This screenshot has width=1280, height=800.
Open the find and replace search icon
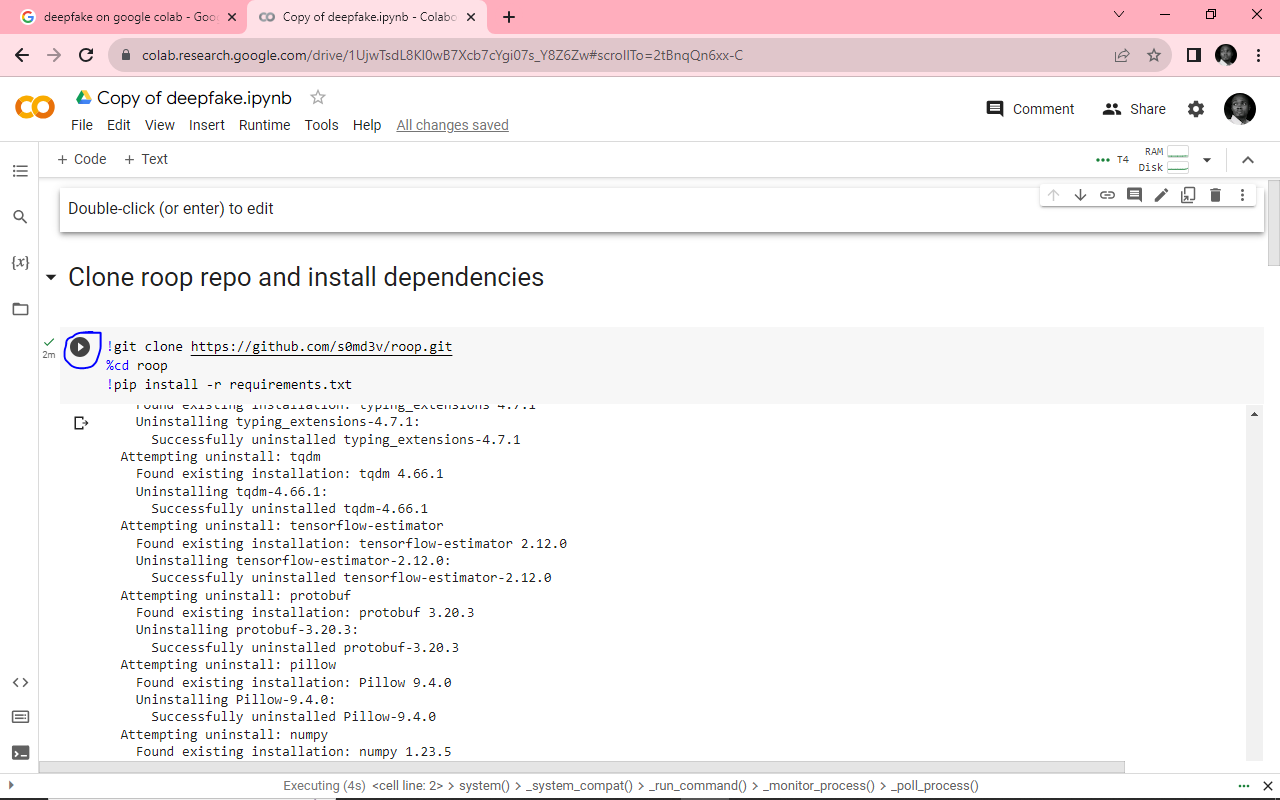click(20, 217)
